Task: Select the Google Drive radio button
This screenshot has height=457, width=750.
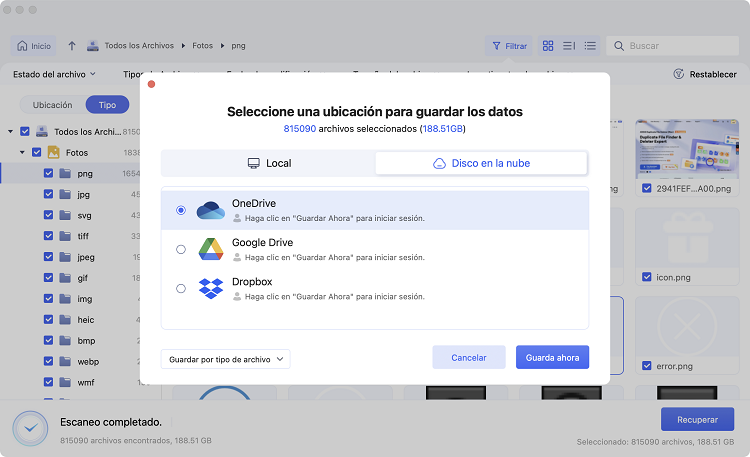Action: pos(181,249)
